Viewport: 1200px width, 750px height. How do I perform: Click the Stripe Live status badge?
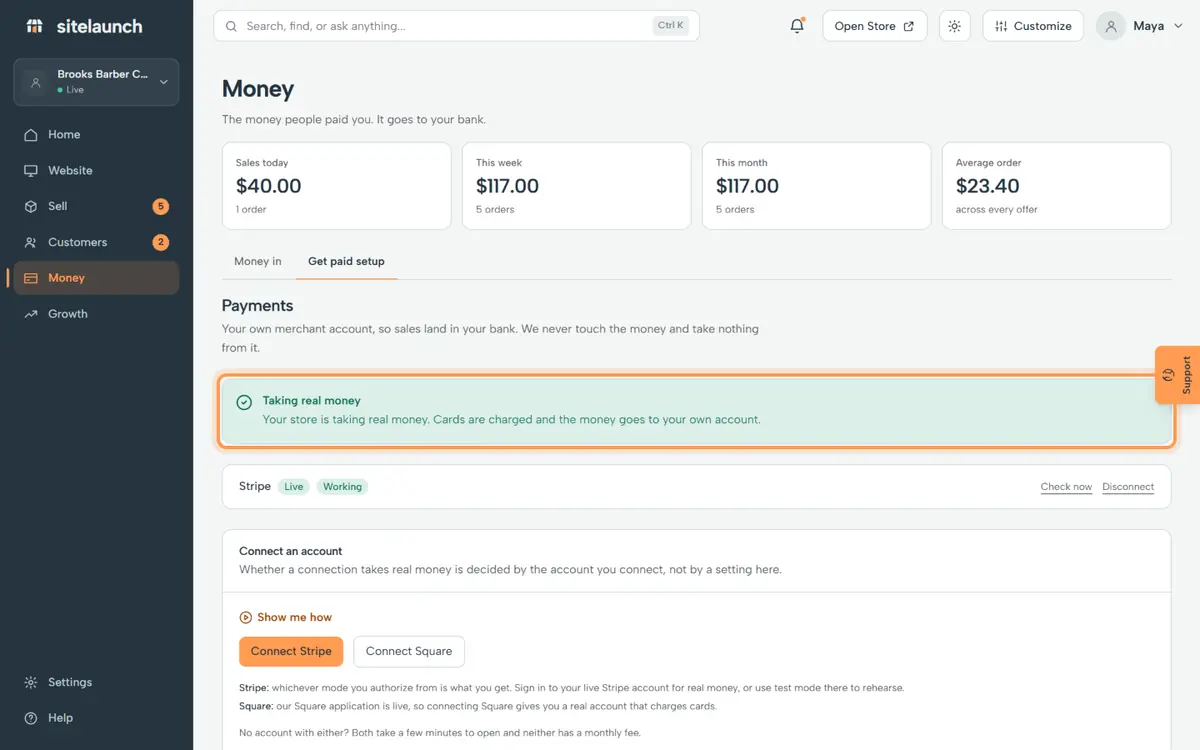point(294,487)
